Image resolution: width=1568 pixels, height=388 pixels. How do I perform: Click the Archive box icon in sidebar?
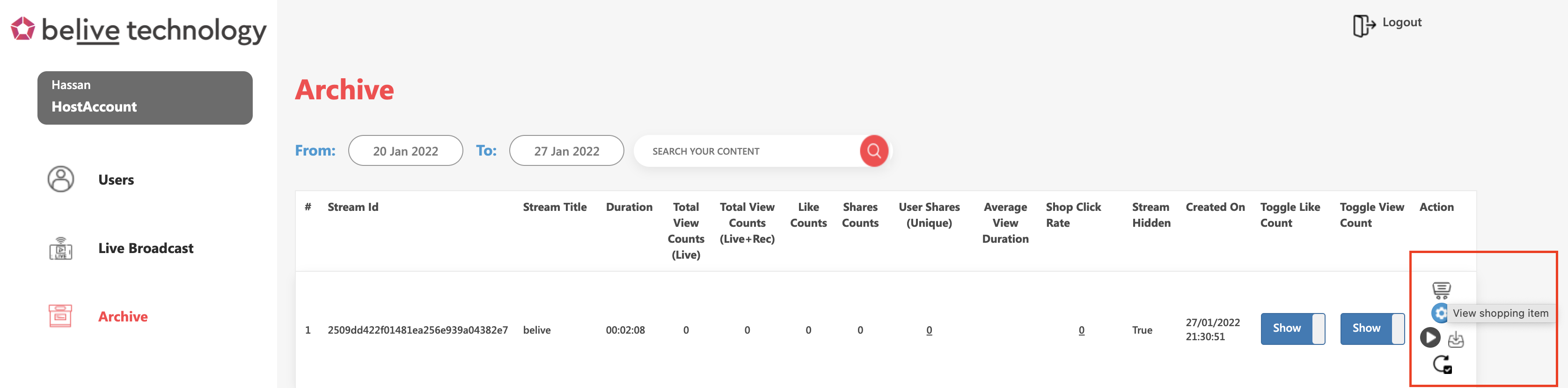tap(60, 316)
